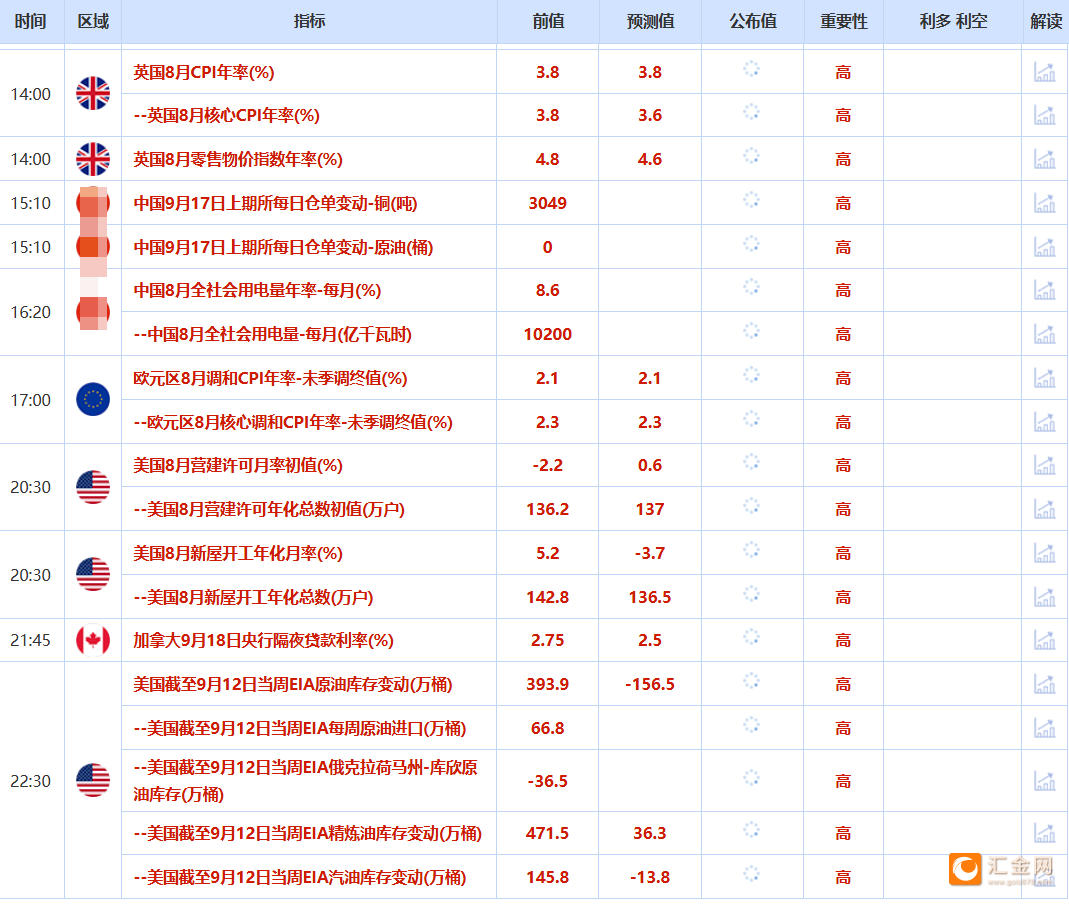This screenshot has width=1069, height=908.
Task: Open the chart icon for 中国8月全社会用电量年率
Action: [1044, 290]
